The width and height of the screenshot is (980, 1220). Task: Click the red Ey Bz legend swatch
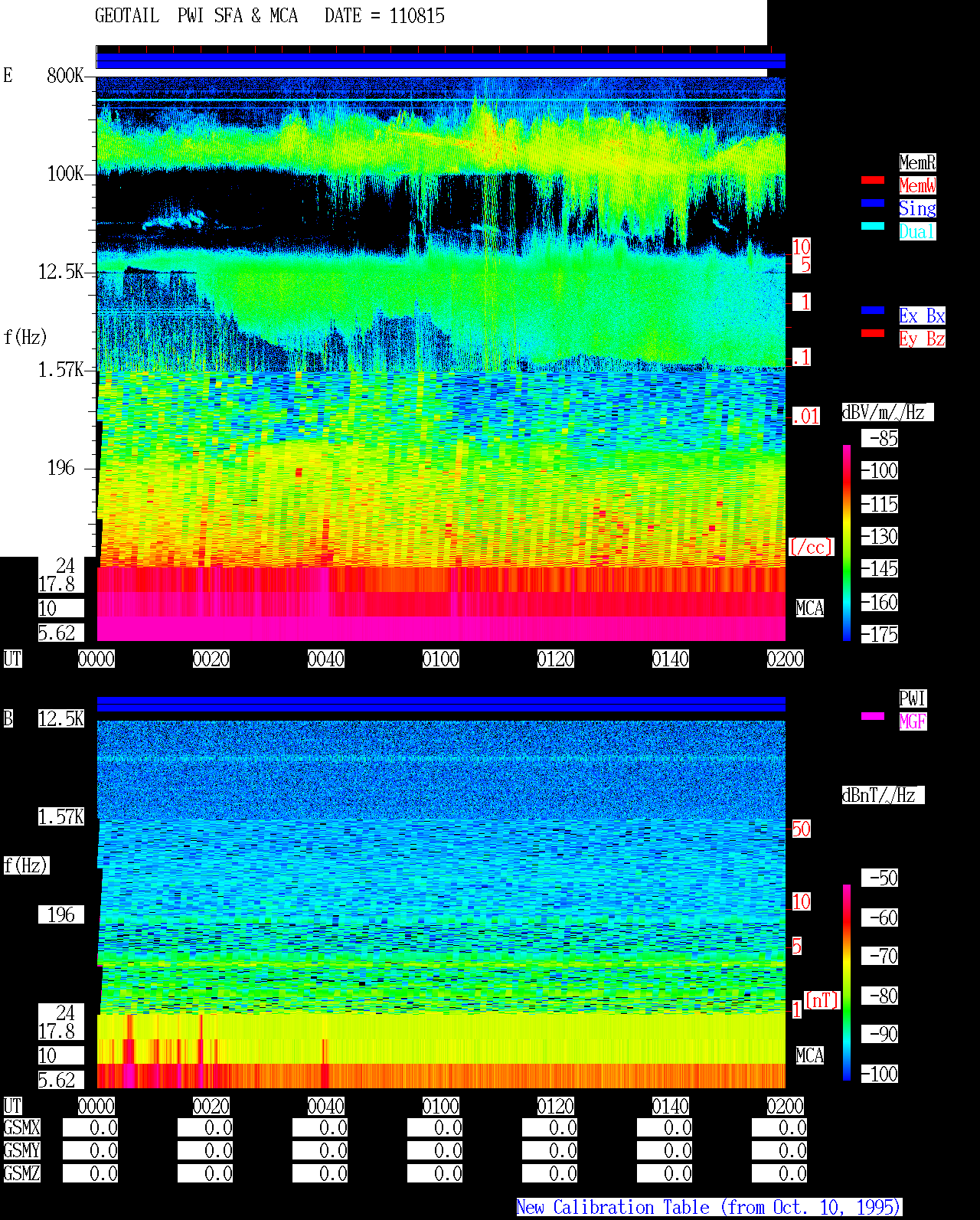click(x=873, y=333)
